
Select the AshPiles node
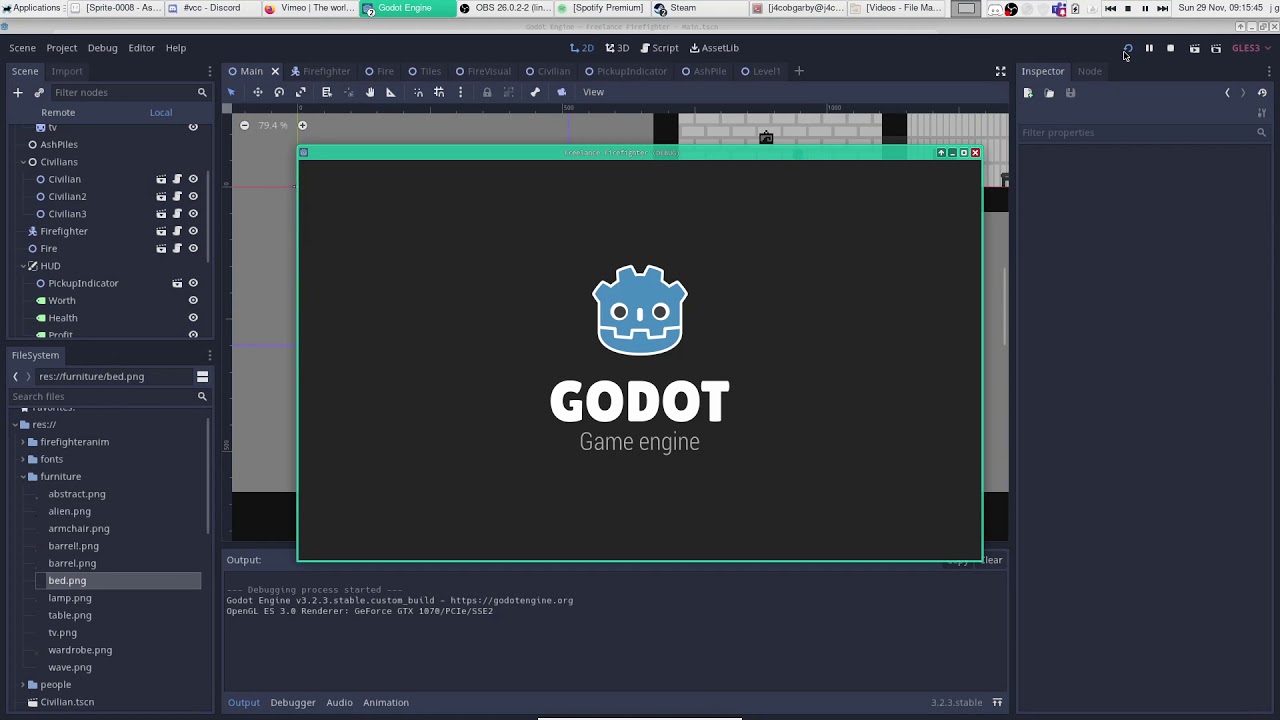(x=59, y=144)
